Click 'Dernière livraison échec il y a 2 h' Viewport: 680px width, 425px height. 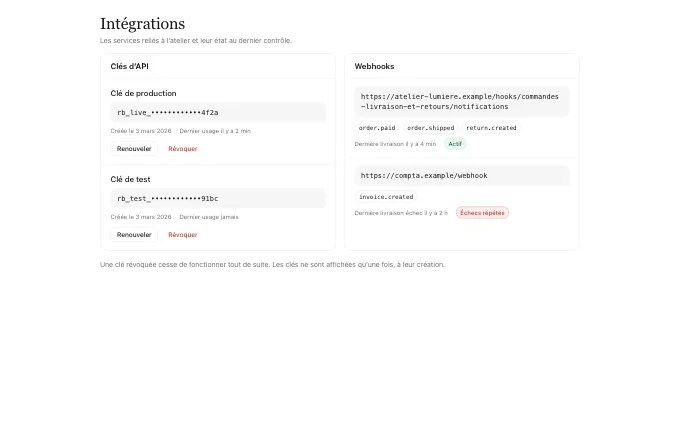click(x=401, y=213)
